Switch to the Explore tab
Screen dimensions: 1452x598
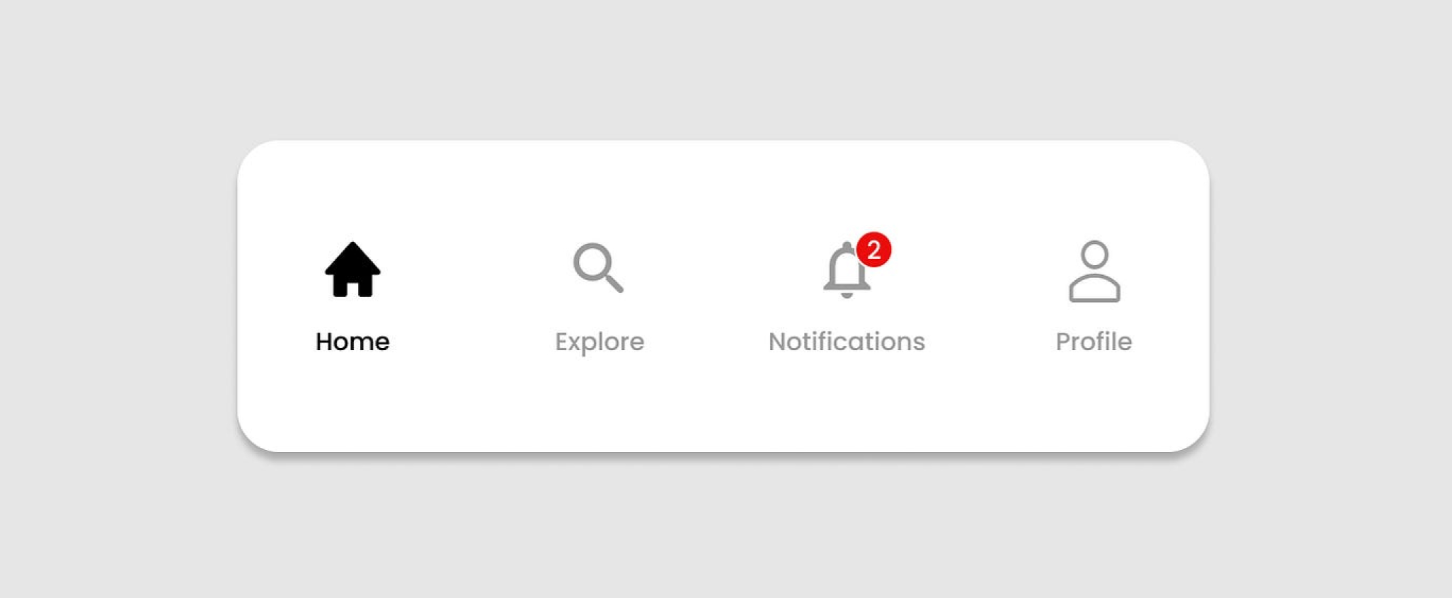pyautogui.click(x=599, y=297)
